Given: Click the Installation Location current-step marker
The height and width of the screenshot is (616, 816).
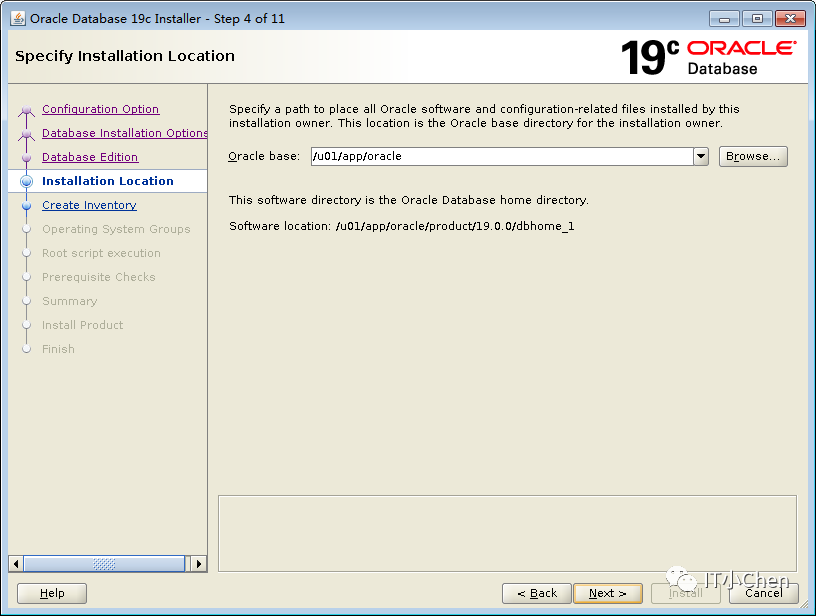Looking at the screenshot, I should (27, 181).
